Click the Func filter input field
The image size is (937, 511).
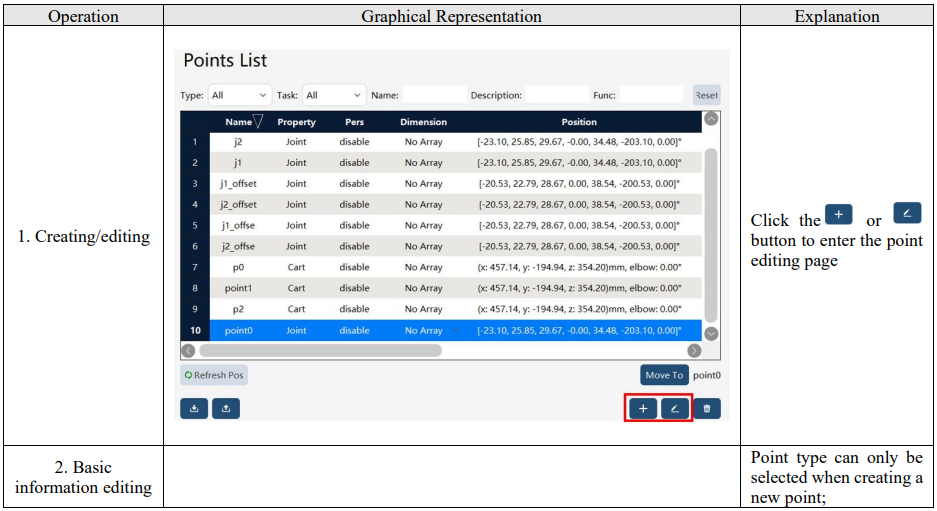(x=651, y=95)
